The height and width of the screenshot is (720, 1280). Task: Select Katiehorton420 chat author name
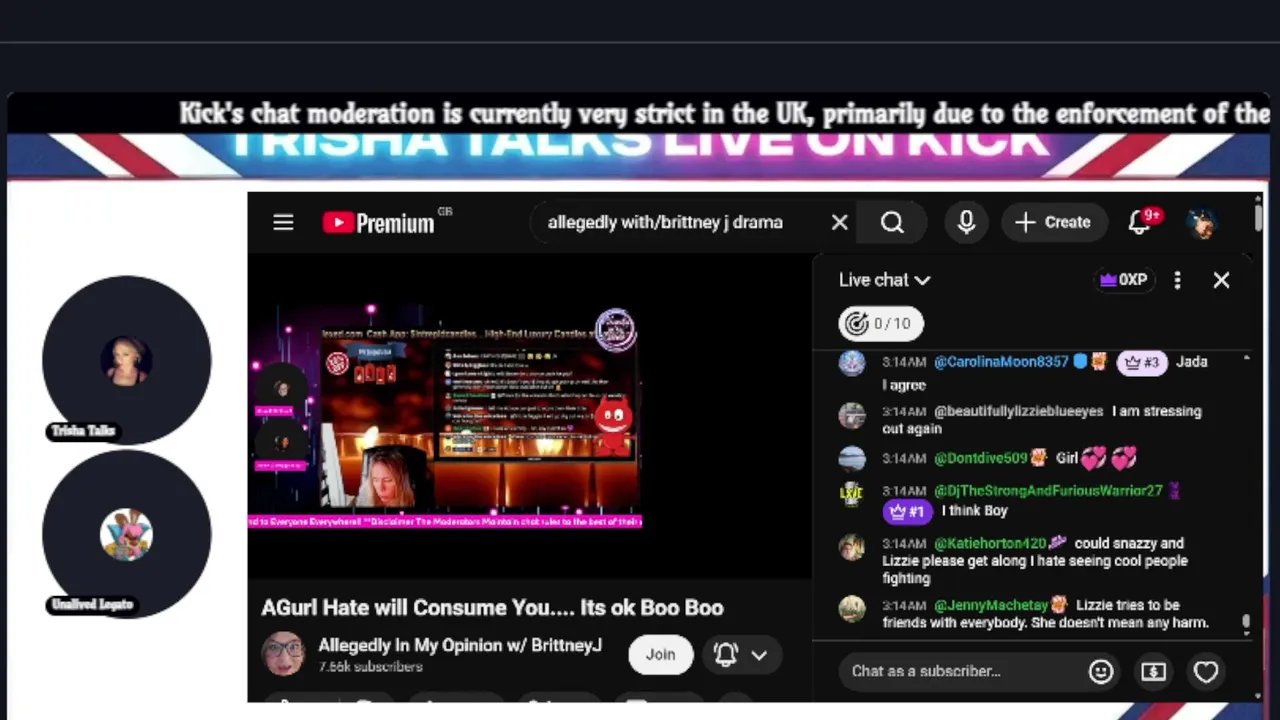[x=990, y=543]
